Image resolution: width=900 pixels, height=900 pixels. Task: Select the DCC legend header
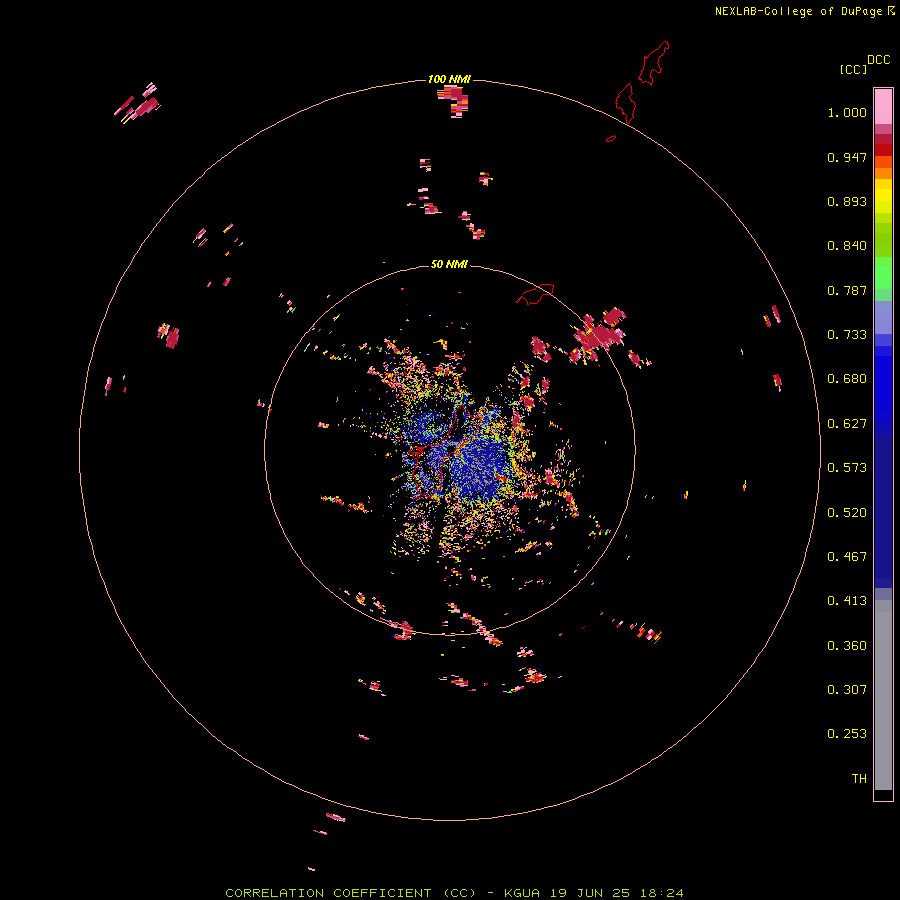click(x=879, y=60)
